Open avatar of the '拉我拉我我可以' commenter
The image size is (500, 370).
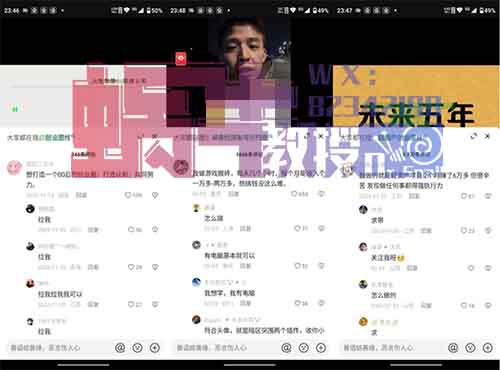coord(30,284)
